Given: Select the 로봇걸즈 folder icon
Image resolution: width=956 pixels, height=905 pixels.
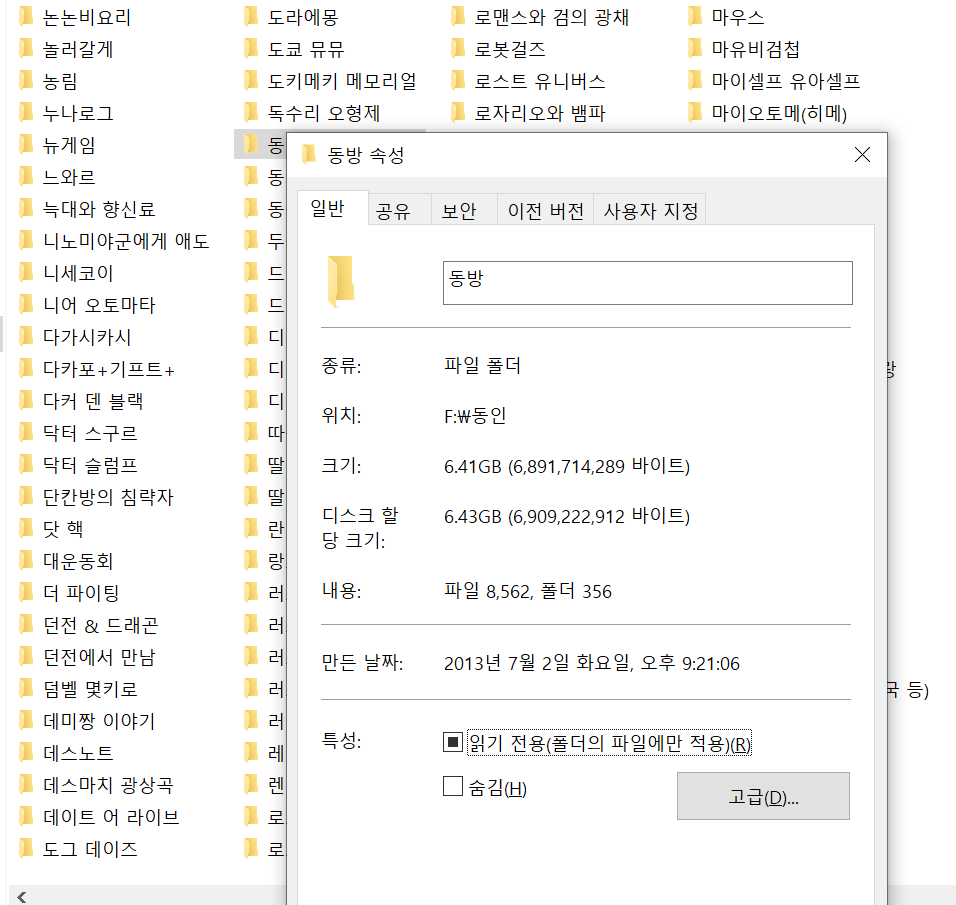Looking at the screenshot, I should (x=458, y=49).
